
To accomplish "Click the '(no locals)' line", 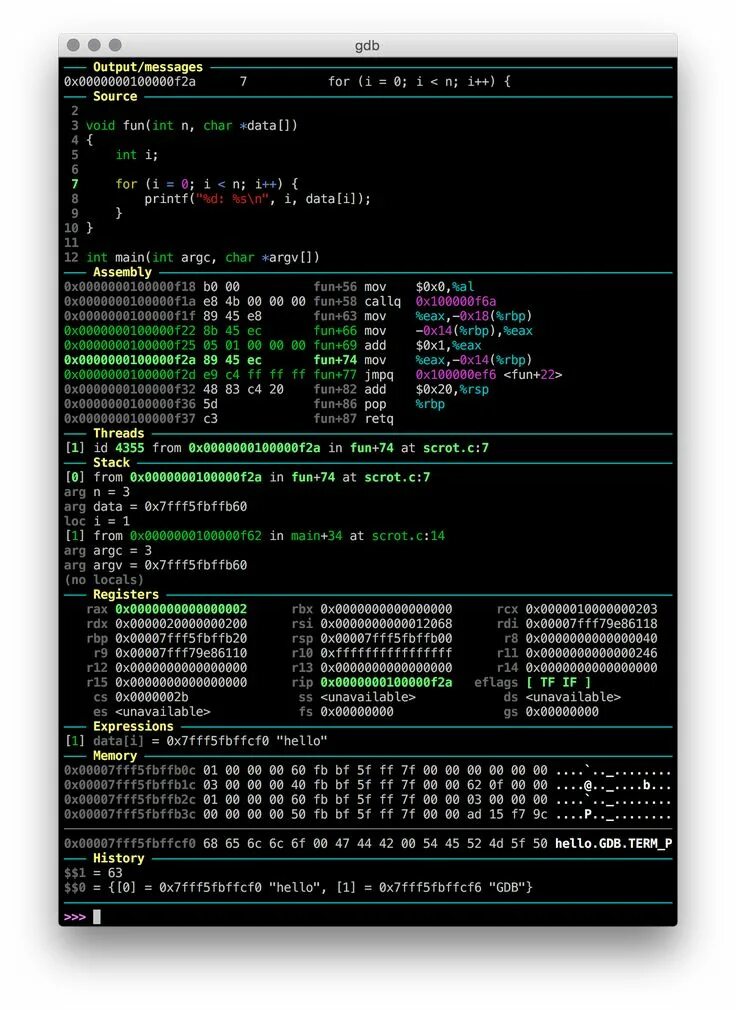I will (x=104, y=580).
